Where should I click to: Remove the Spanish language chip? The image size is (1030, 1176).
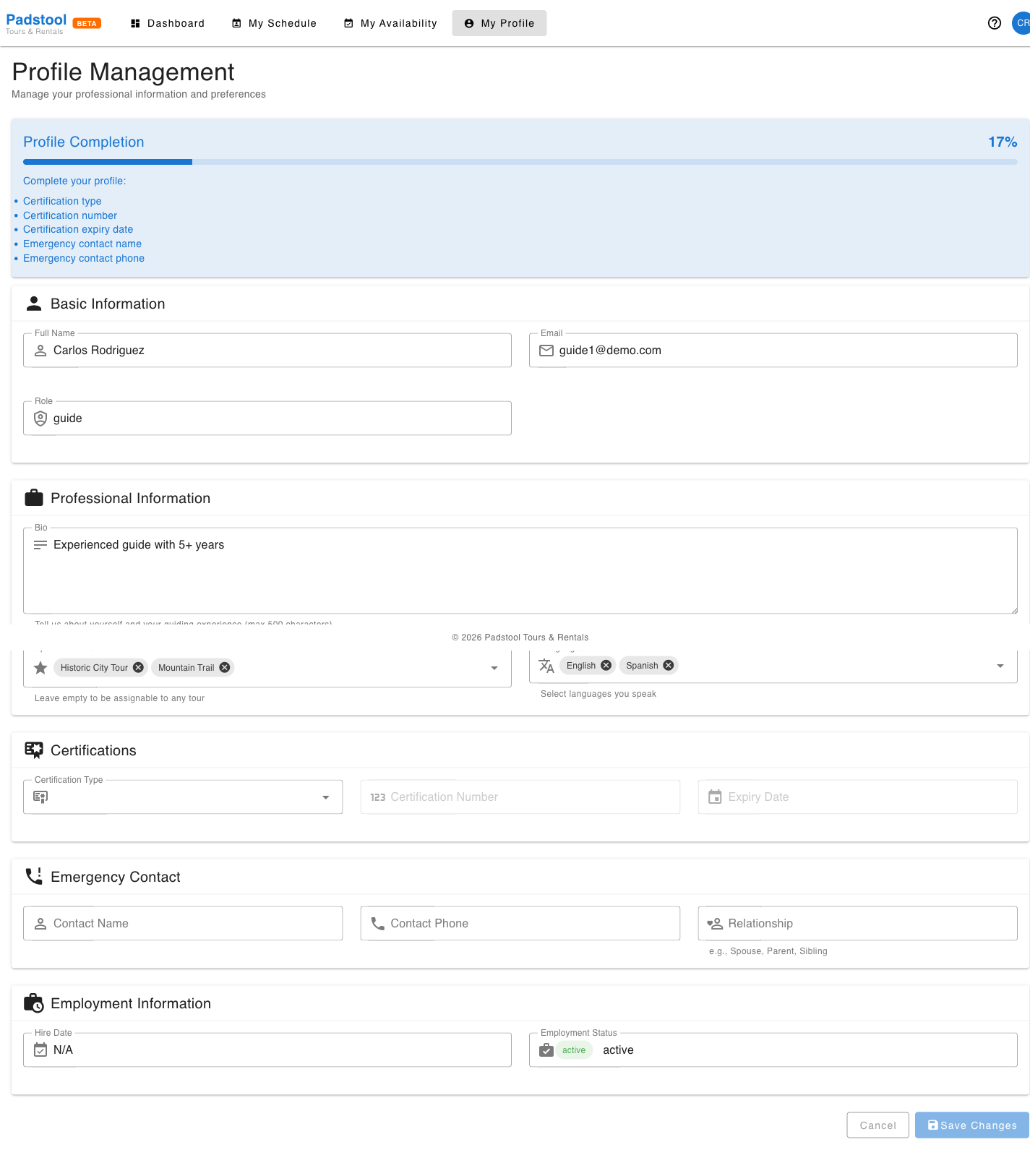pos(669,666)
